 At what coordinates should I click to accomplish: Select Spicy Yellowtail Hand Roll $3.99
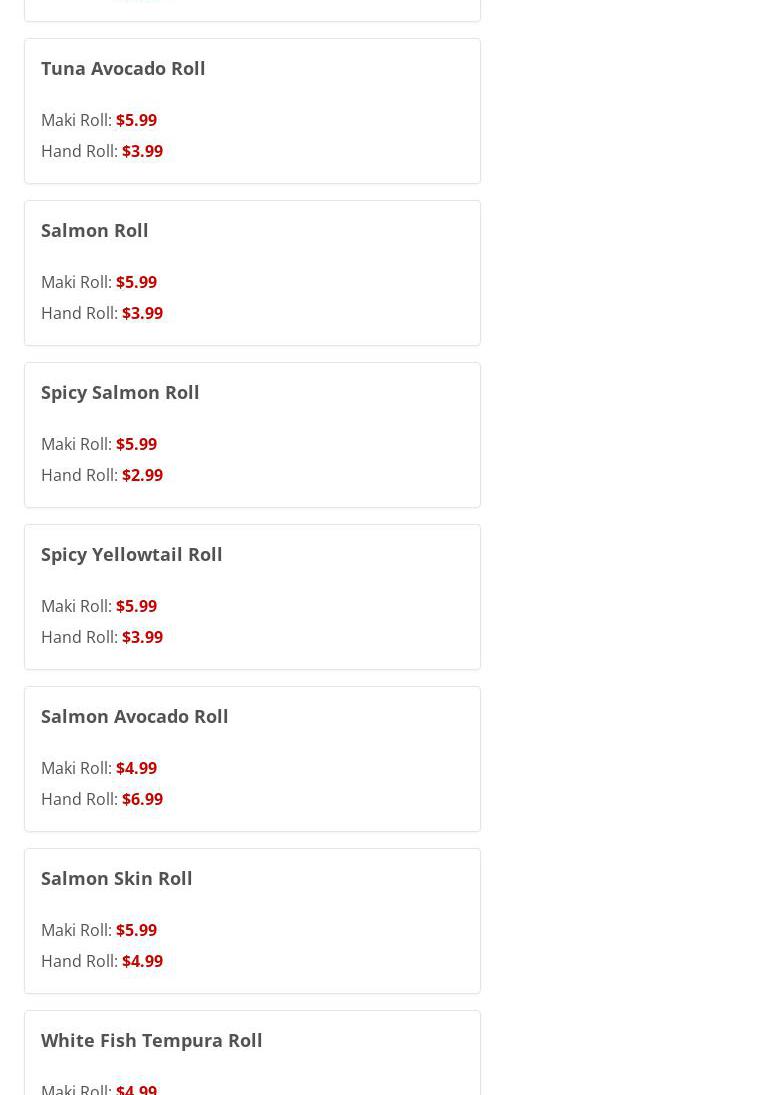click(142, 637)
